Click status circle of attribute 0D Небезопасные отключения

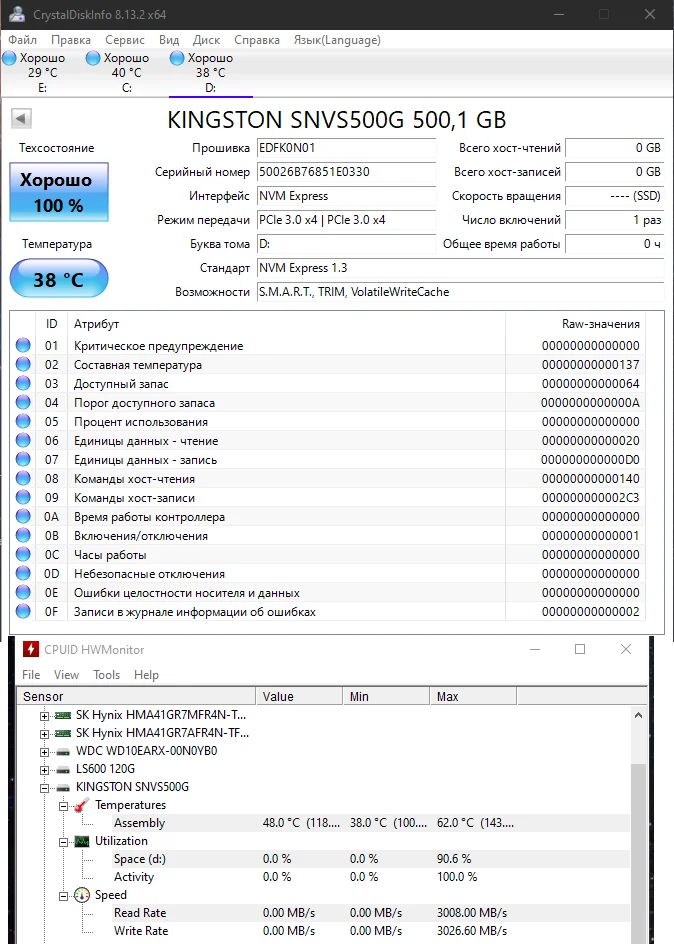[x=23, y=573]
